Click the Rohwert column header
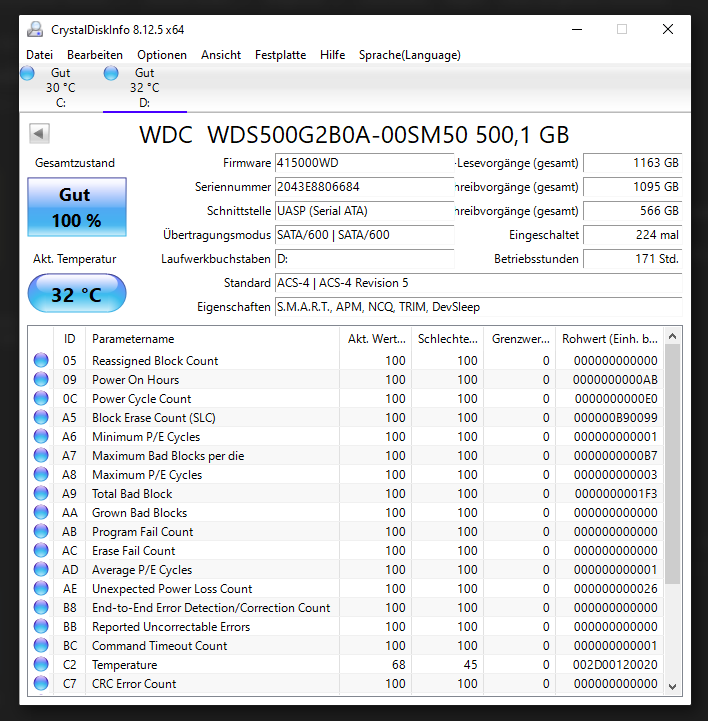 click(x=610, y=339)
